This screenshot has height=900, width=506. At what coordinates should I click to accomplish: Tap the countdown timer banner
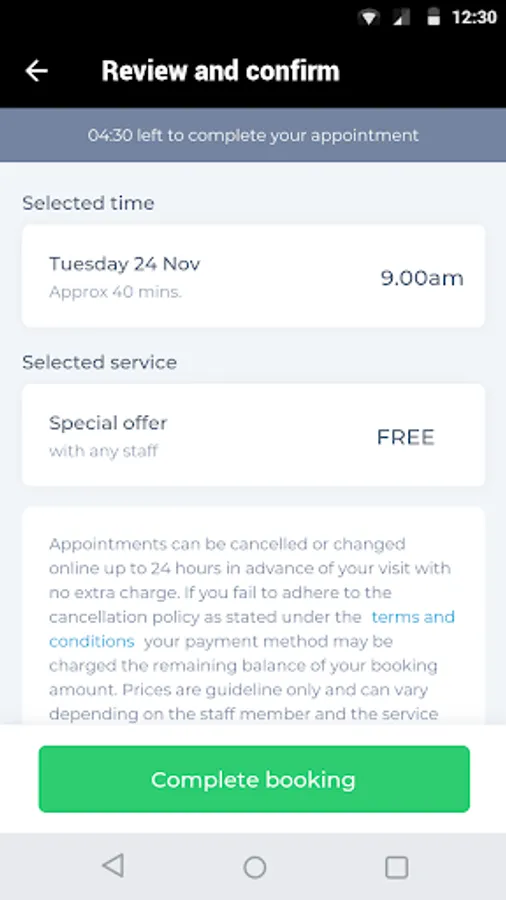coord(253,135)
